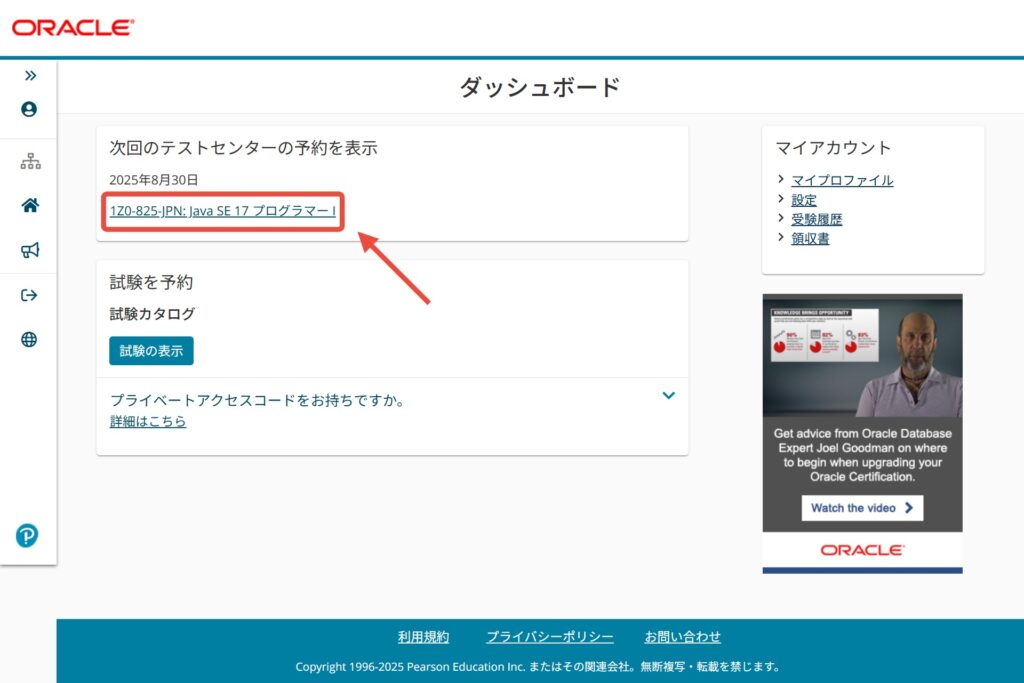The height and width of the screenshot is (683, 1024).
Task: Click the 試験の表示 button
Action: click(x=151, y=351)
